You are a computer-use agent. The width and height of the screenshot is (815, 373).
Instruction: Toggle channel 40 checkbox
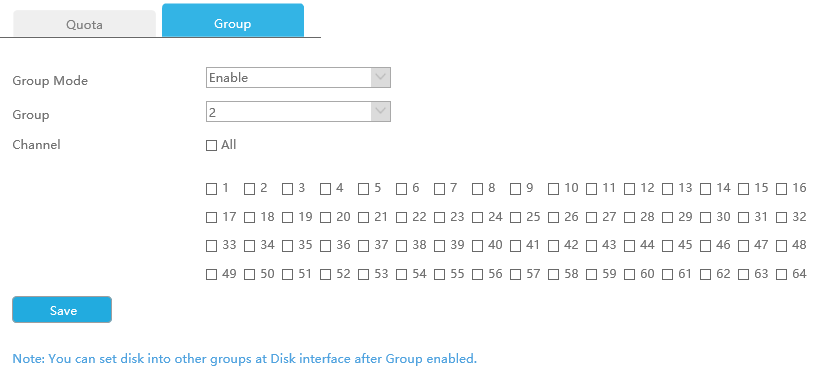coord(477,246)
